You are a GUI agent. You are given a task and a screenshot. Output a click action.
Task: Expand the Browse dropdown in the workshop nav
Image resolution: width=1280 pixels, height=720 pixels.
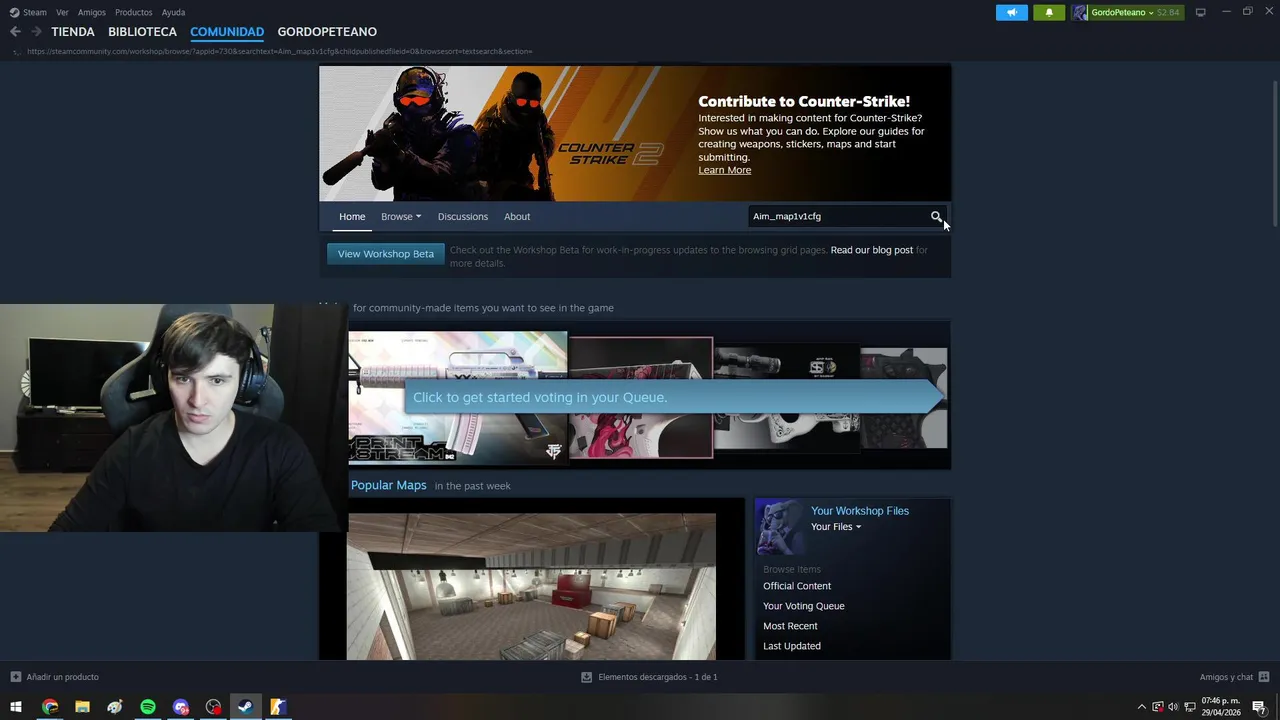tap(401, 216)
